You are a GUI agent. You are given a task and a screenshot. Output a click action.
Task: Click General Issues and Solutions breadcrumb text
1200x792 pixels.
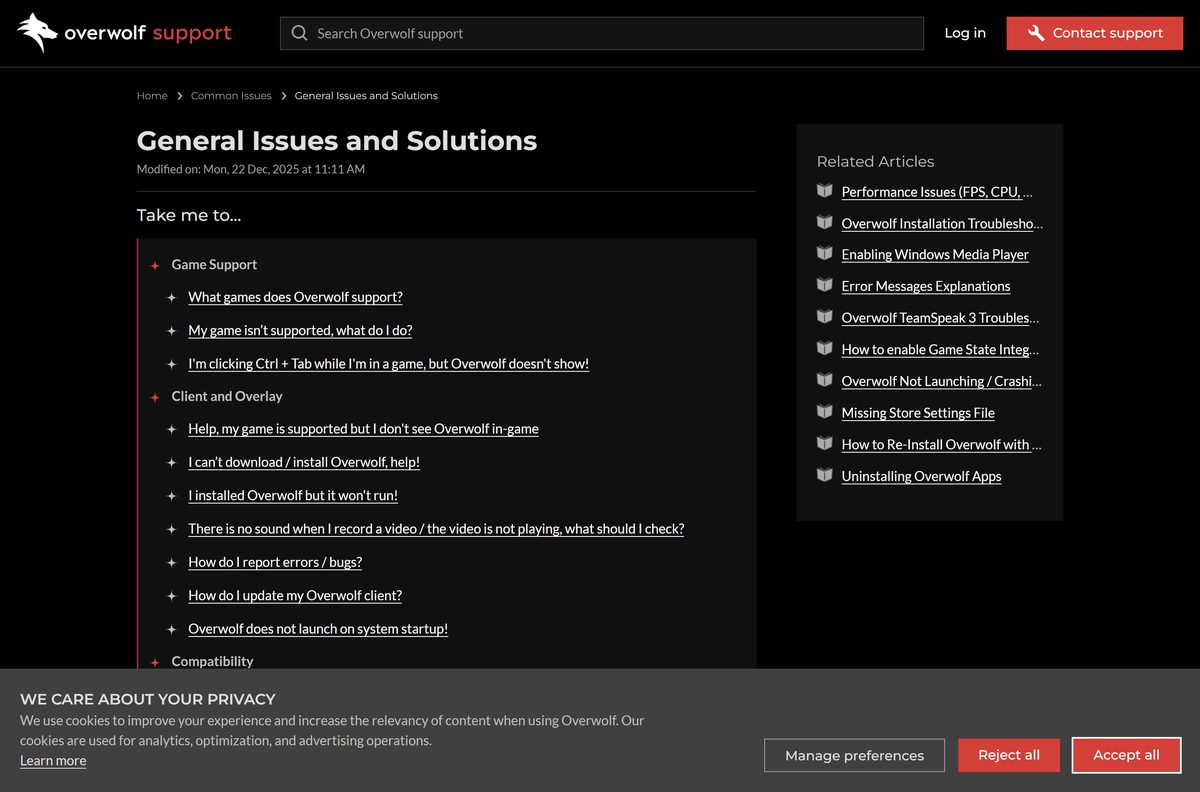click(366, 96)
